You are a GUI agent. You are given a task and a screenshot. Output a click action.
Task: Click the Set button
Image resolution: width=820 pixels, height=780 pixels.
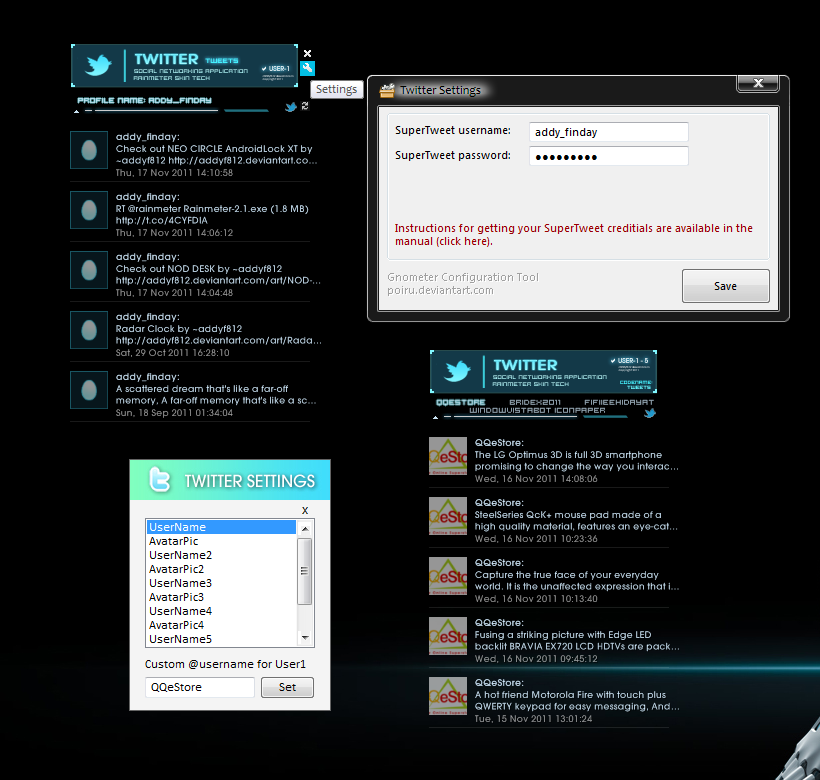287,687
